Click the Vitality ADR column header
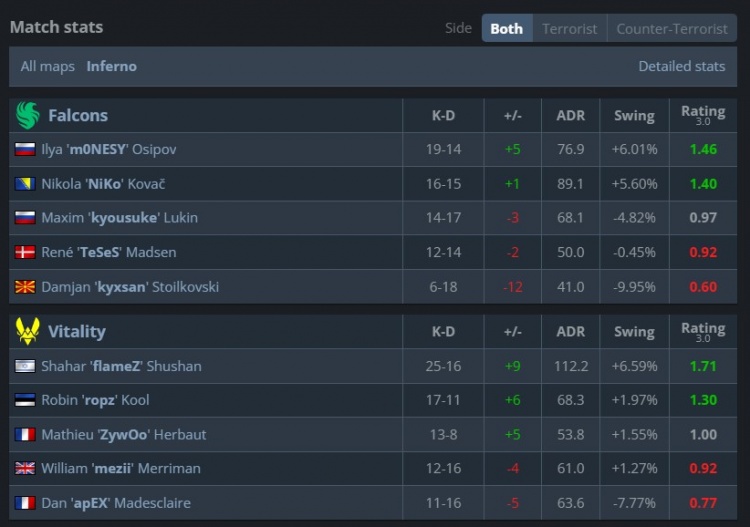750x527 pixels. (570, 332)
